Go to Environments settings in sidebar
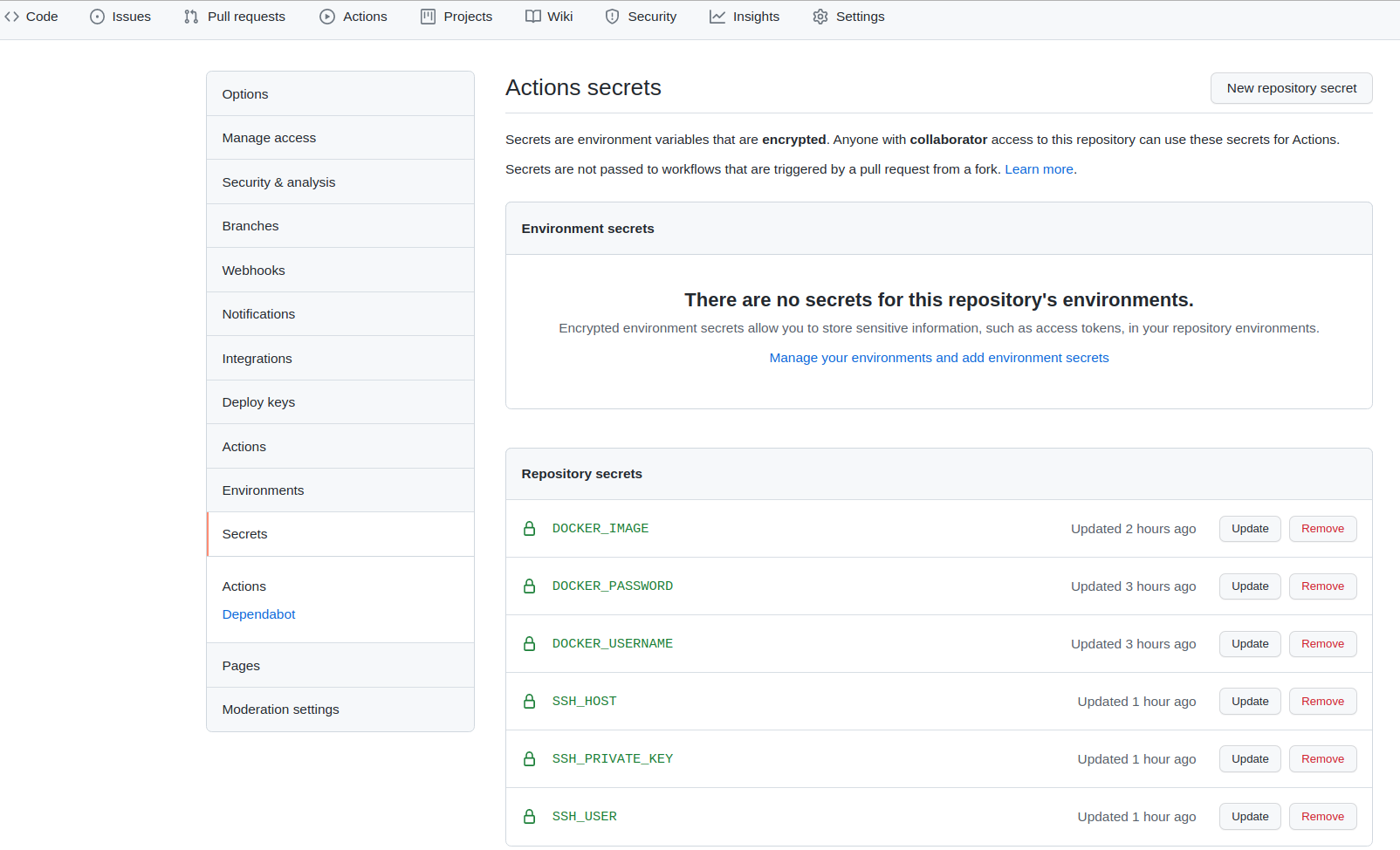 click(263, 490)
